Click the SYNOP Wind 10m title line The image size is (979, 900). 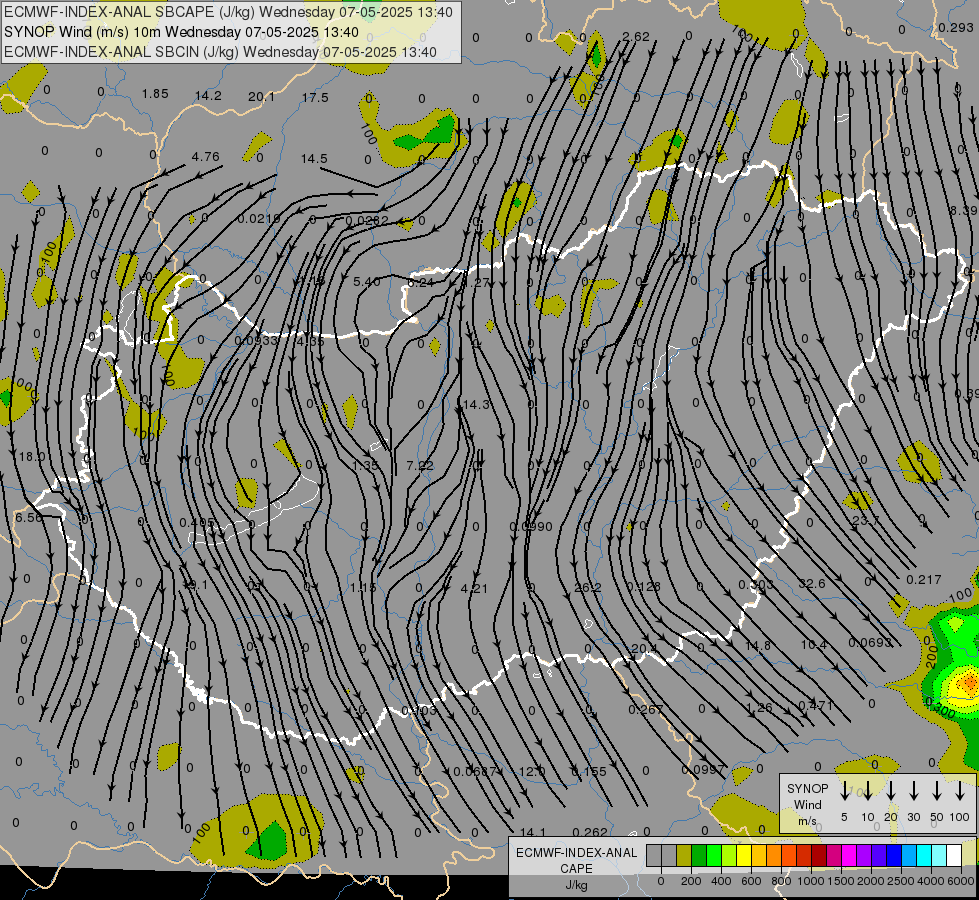182,32
